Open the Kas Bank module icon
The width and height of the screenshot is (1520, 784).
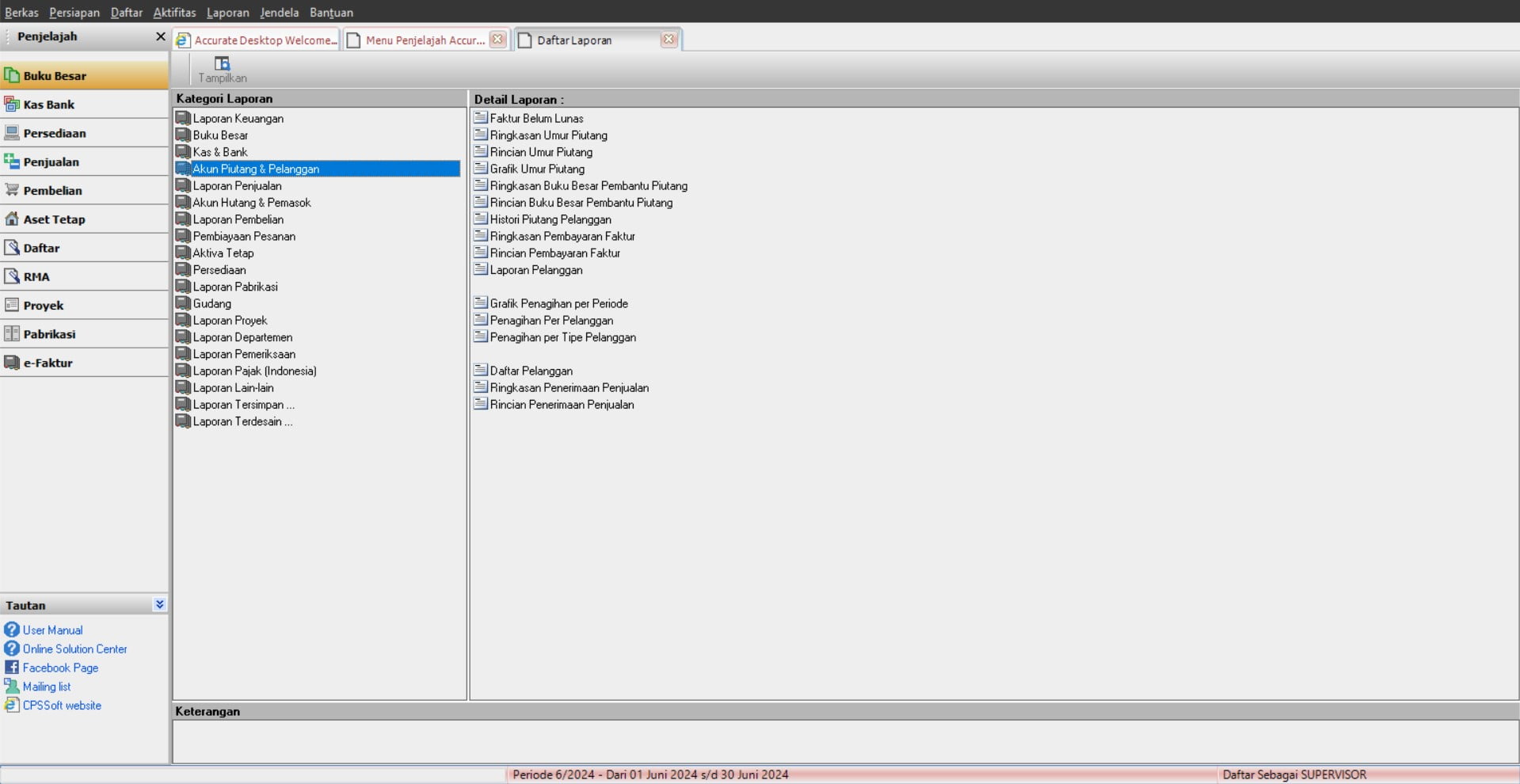pos(12,105)
